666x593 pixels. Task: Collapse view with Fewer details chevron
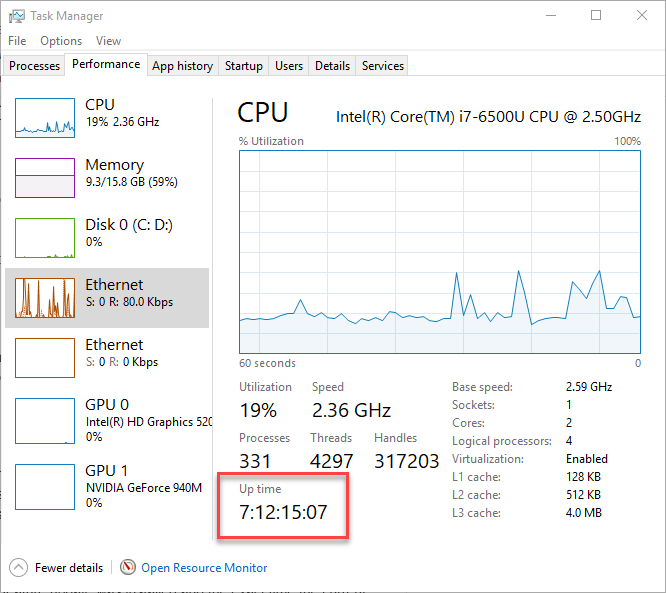[x=19, y=567]
